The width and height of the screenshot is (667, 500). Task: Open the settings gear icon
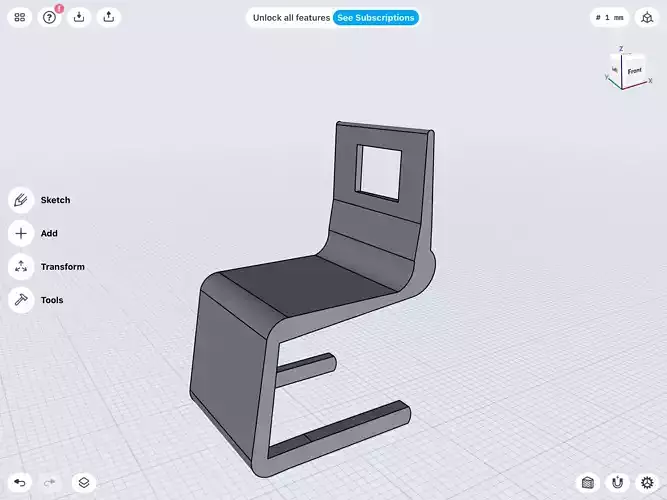point(647,483)
